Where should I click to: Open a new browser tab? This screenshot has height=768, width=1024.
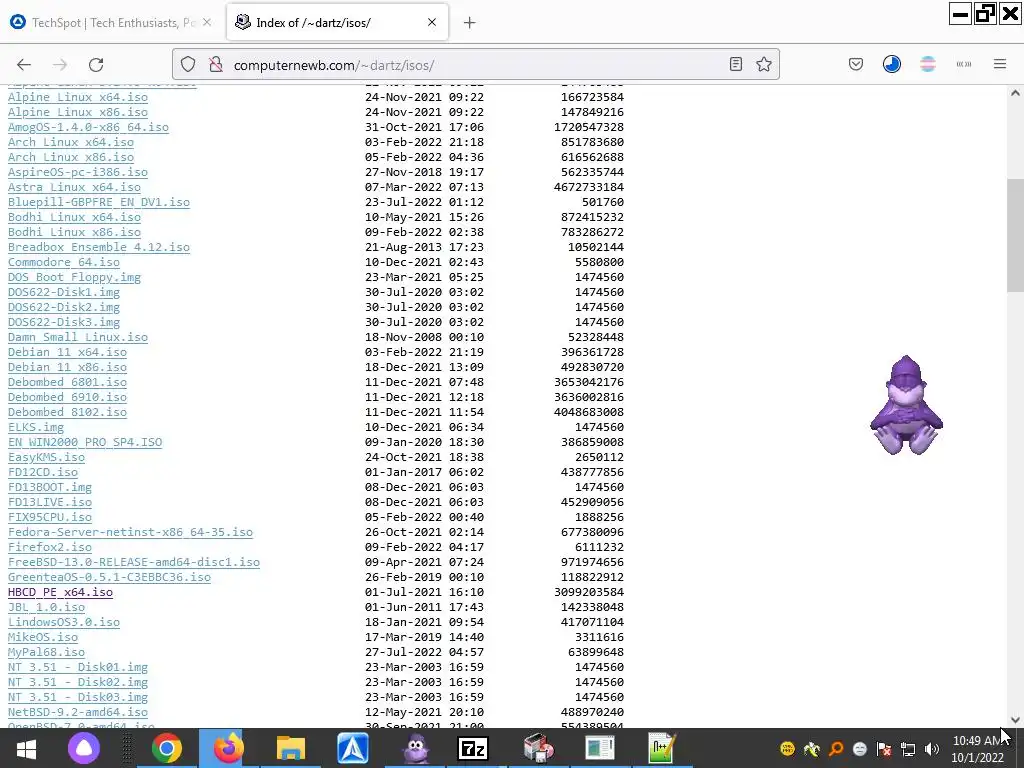[470, 23]
